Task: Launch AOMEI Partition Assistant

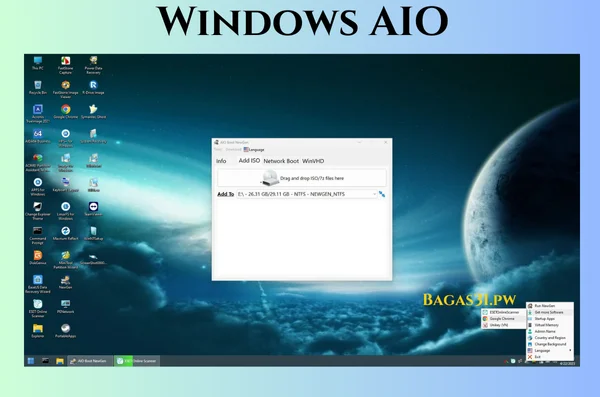Action: tap(38, 163)
